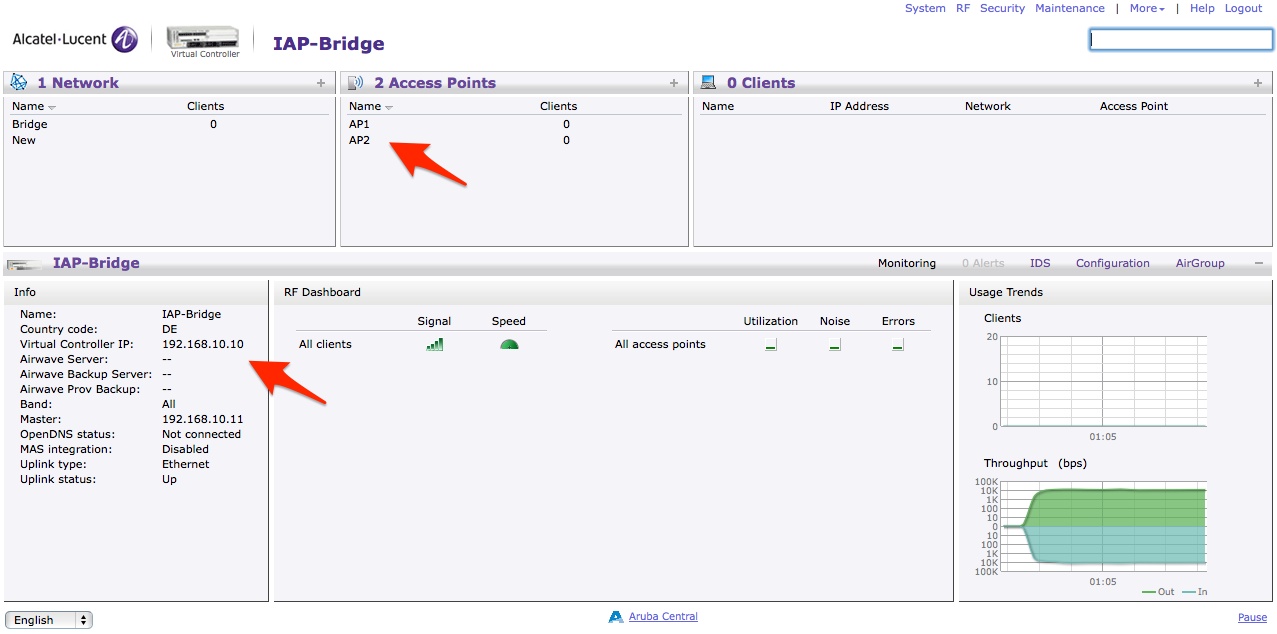Click the Network panel globe icon
Viewport: 1277px width, 634px height.
[x=19, y=83]
